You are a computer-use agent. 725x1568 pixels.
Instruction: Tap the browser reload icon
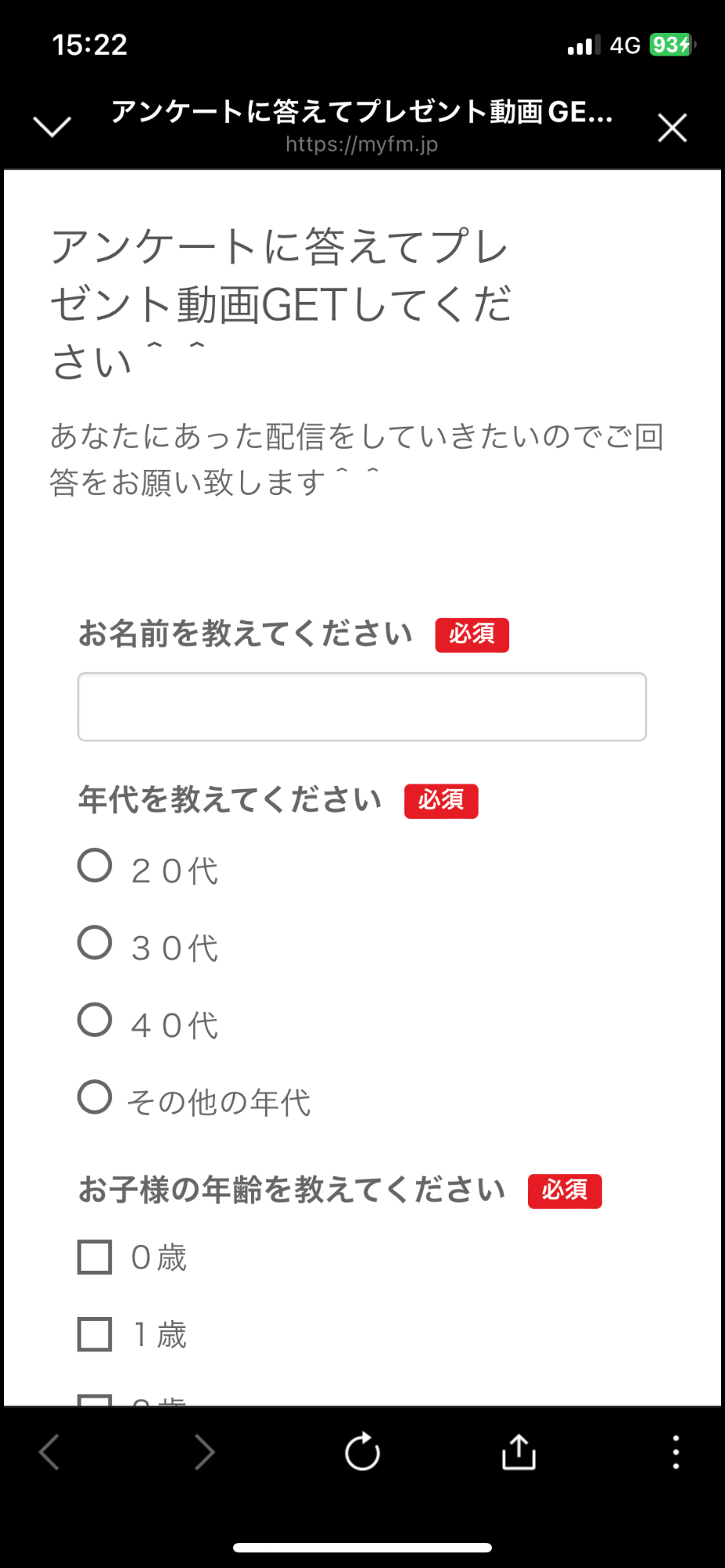pos(362,1452)
